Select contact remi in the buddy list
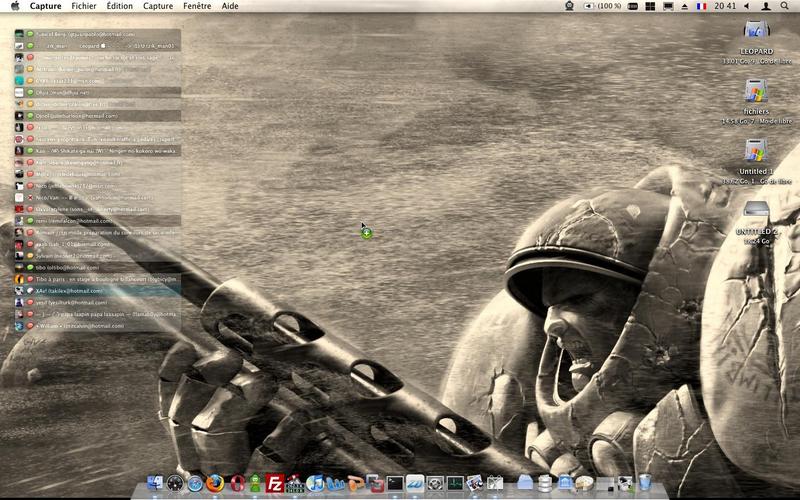This screenshot has height=500, width=800. point(75,221)
